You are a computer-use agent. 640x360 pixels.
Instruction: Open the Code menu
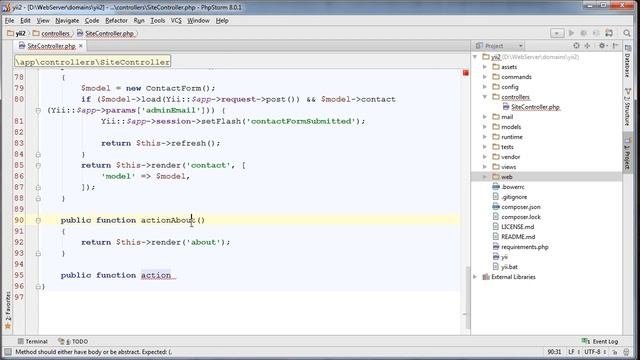[92, 20]
